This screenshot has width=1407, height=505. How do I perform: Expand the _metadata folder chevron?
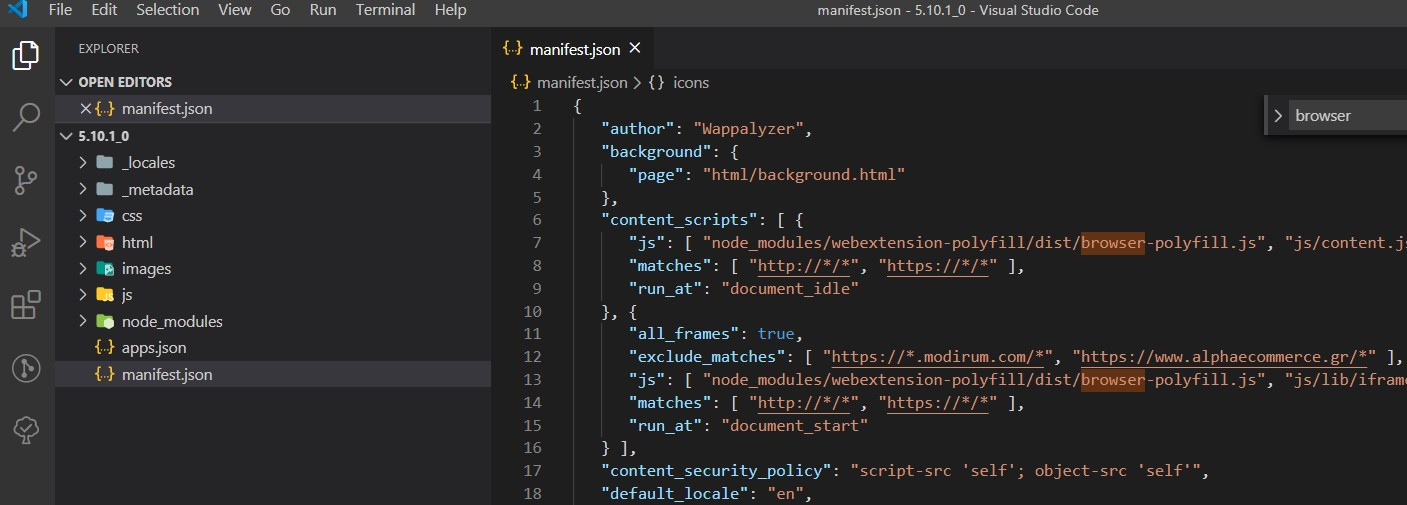[83, 189]
